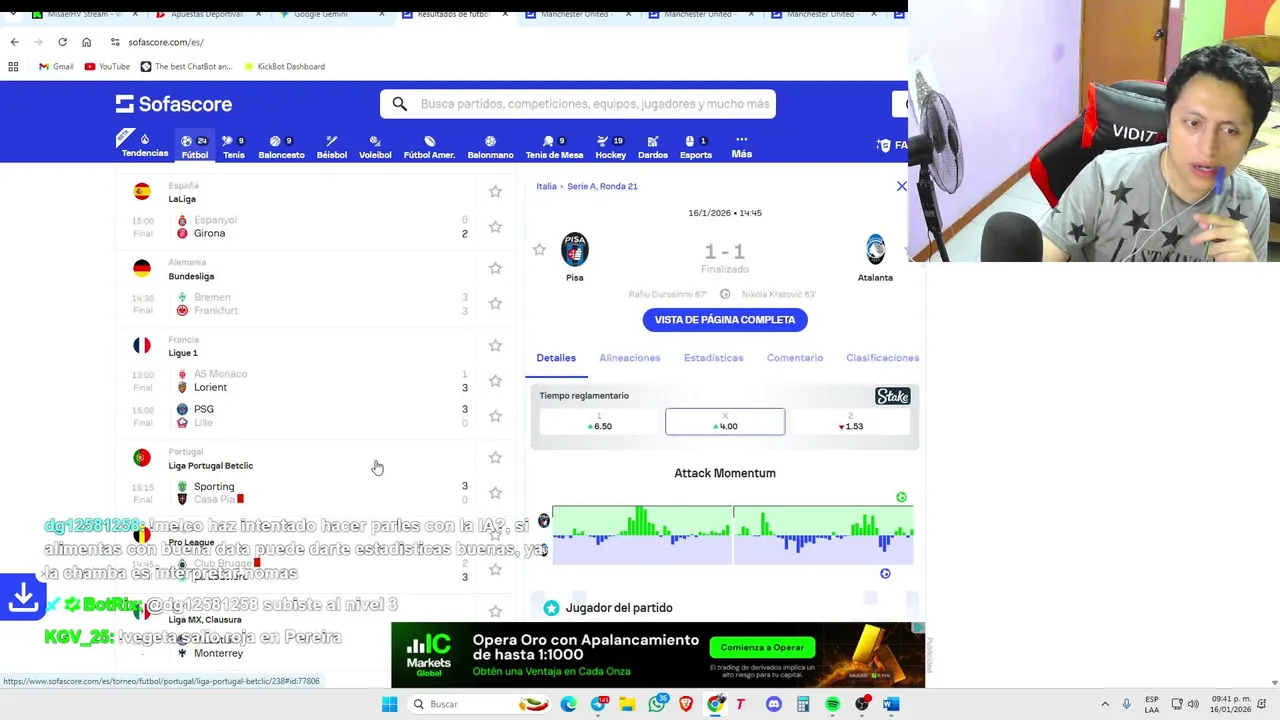Select home win odds 6.50
Viewport: 1280px width, 720px height.
point(599,422)
